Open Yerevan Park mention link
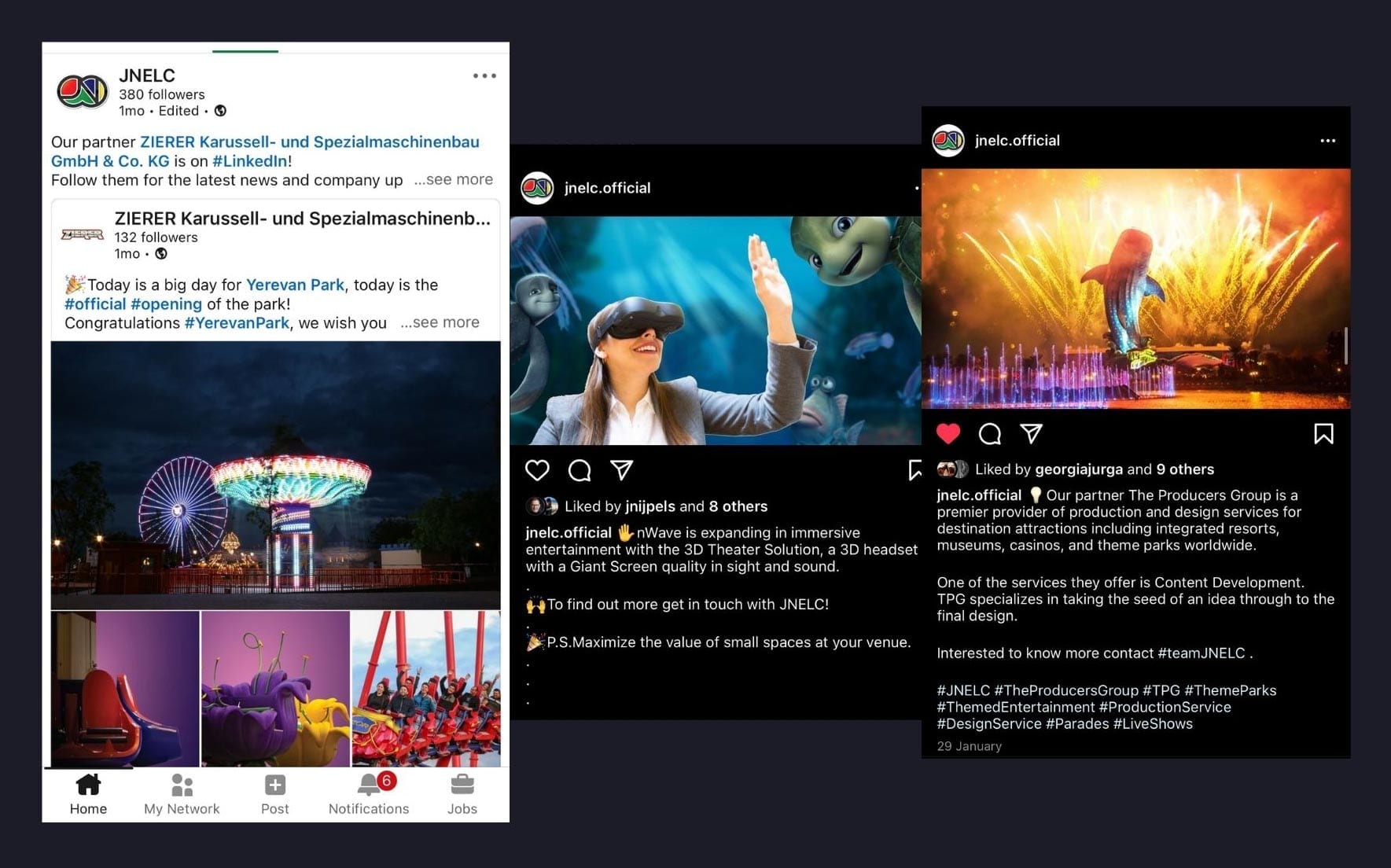This screenshot has width=1391, height=868. pyautogui.click(x=295, y=285)
